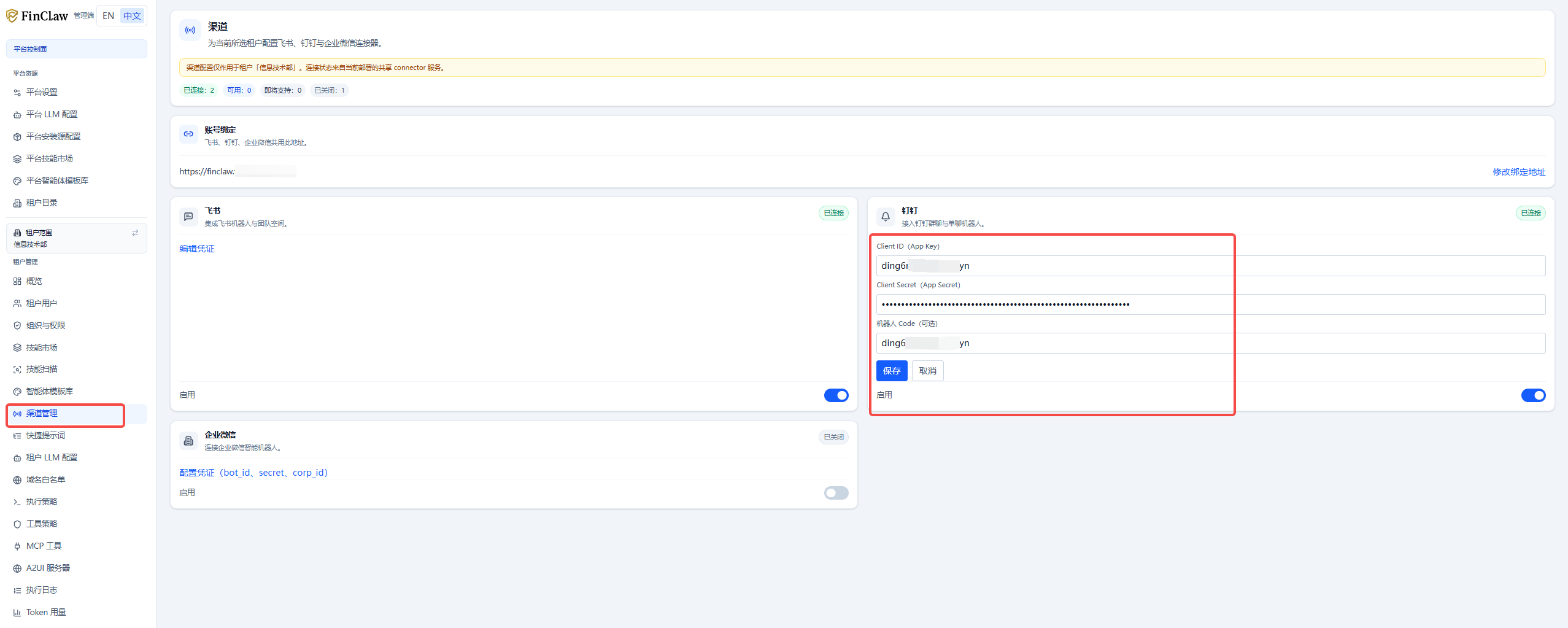Click 取消 to cancel editing
Image resolution: width=1568 pixels, height=628 pixels.
tap(928, 371)
